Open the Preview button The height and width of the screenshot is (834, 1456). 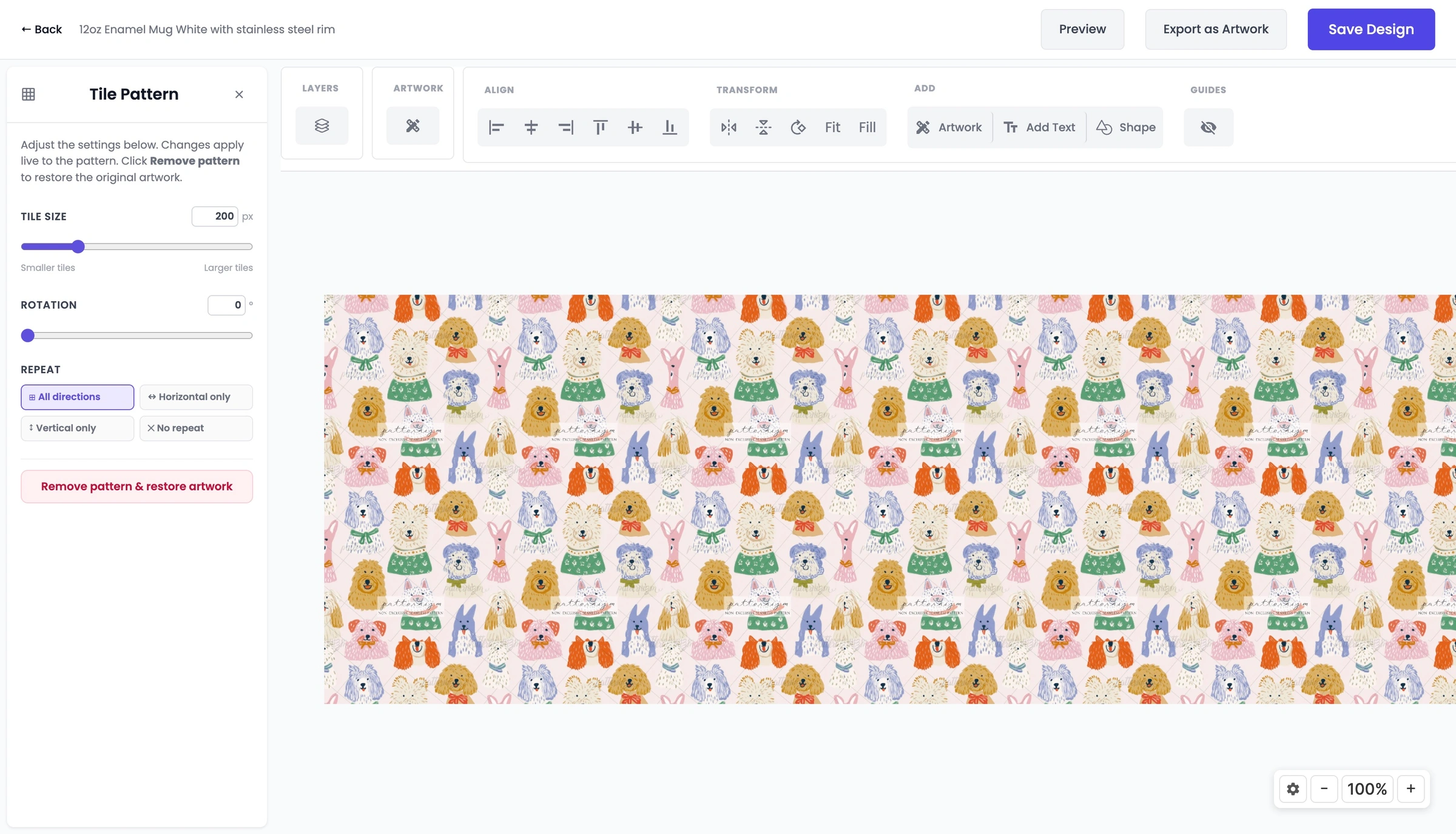pyautogui.click(x=1082, y=29)
